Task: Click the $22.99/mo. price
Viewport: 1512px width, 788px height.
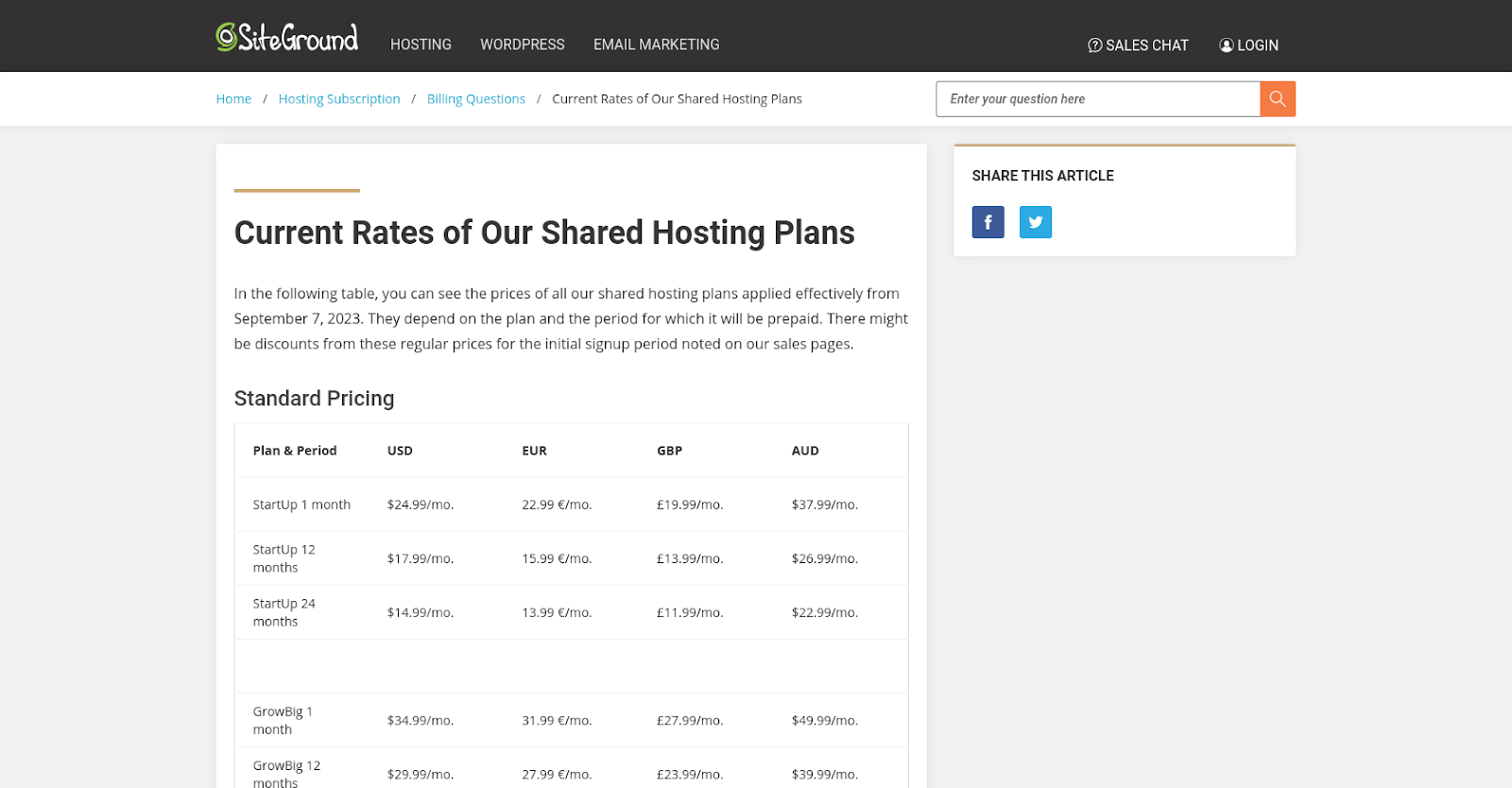Action: tap(825, 612)
